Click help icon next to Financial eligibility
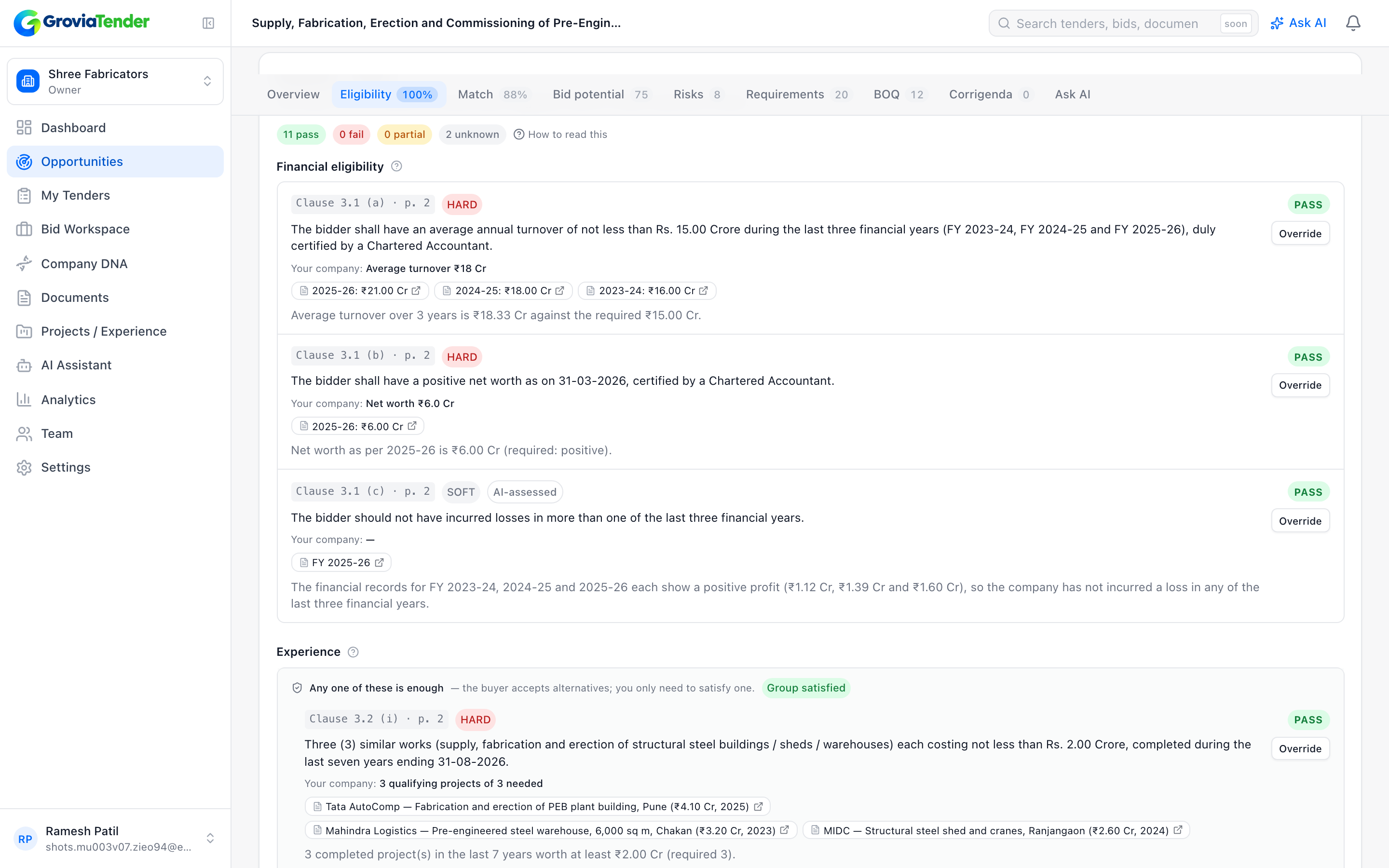 (396, 166)
